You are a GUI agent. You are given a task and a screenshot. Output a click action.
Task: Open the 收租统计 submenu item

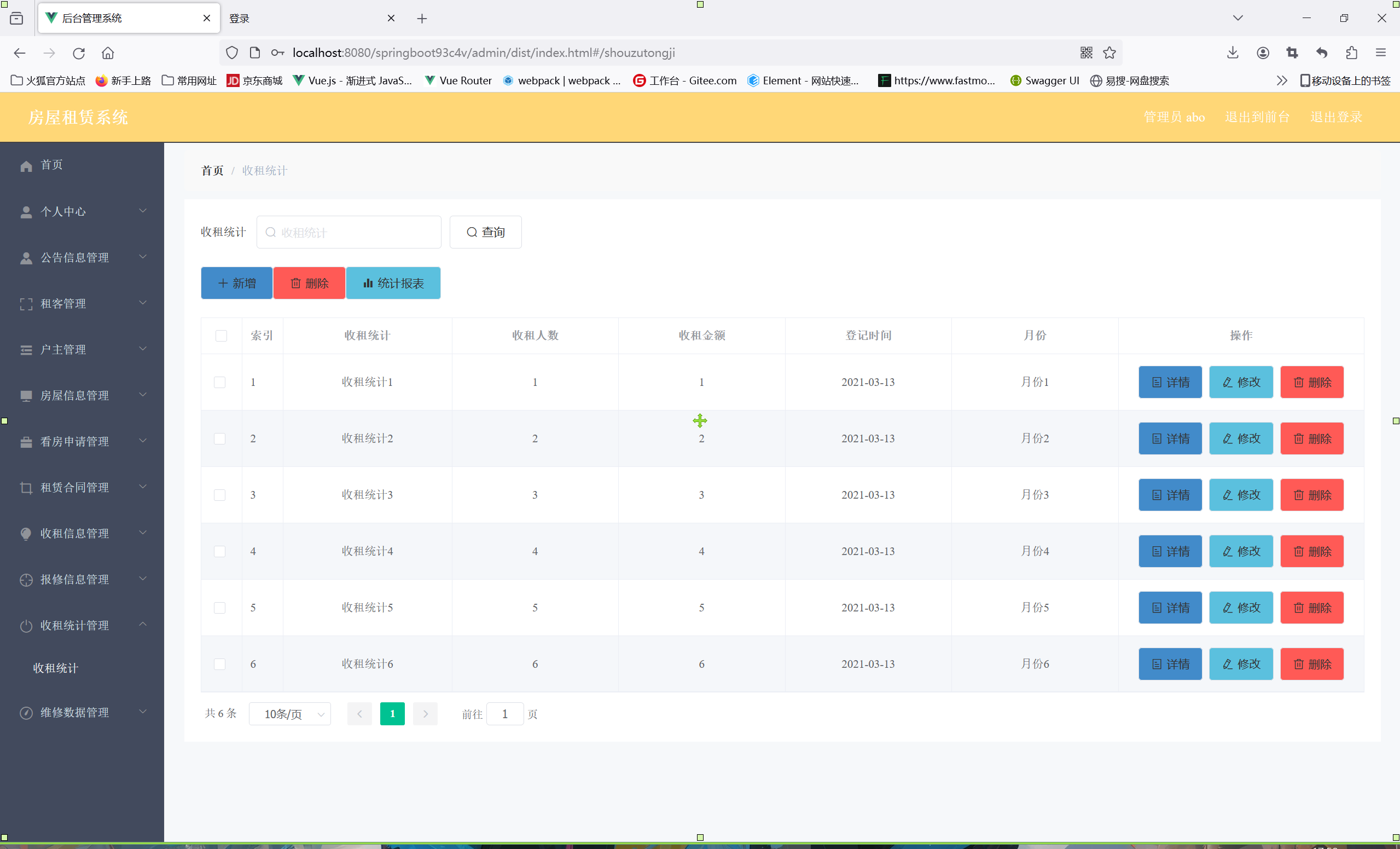click(56, 668)
